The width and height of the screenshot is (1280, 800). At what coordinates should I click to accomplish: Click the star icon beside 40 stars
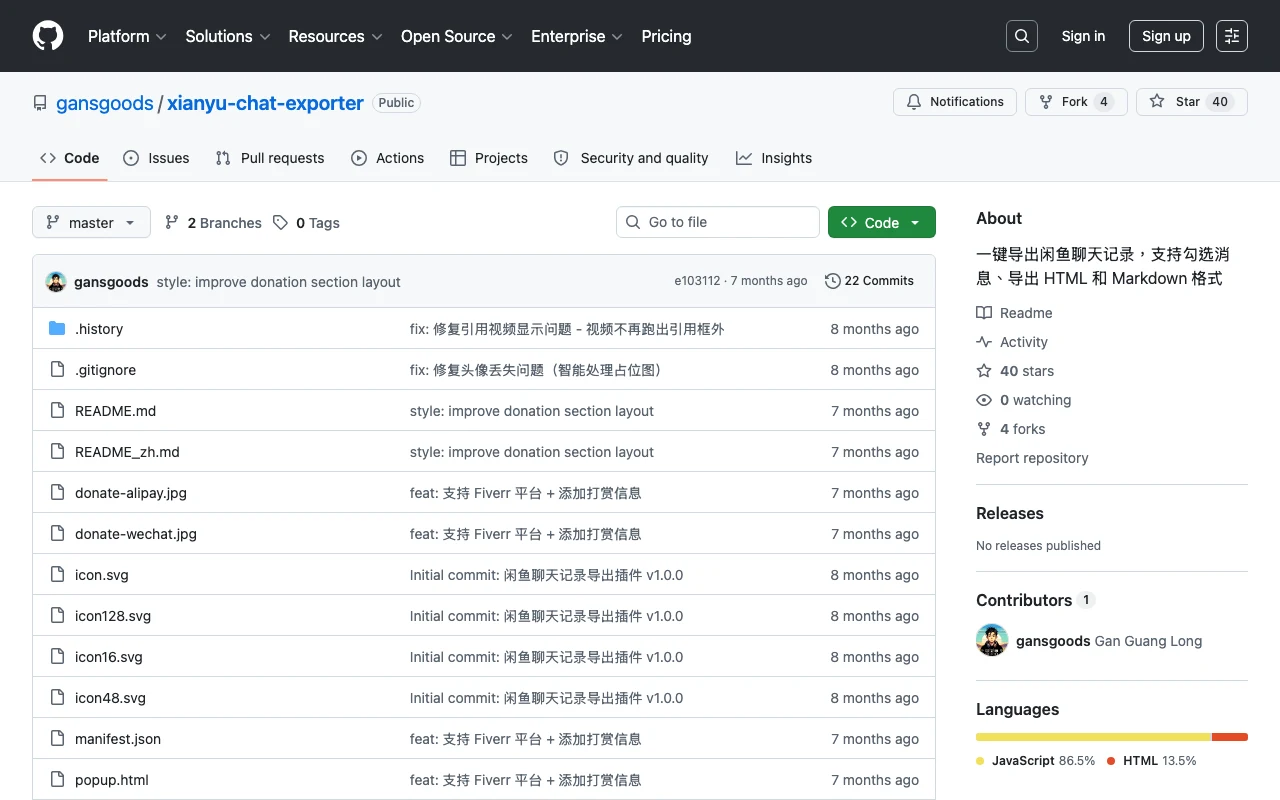click(x=984, y=371)
